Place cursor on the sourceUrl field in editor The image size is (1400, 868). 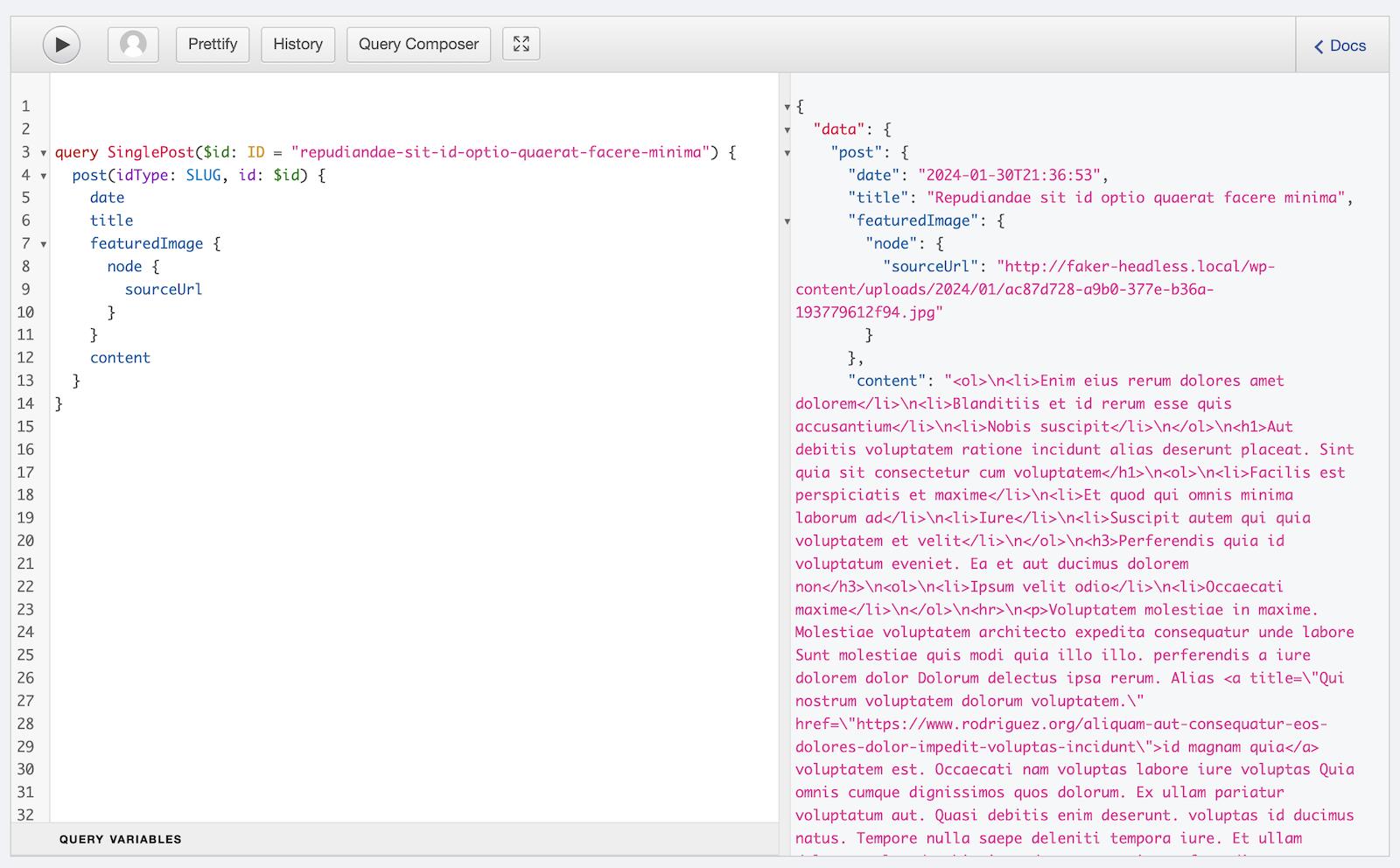[x=163, y=289]
